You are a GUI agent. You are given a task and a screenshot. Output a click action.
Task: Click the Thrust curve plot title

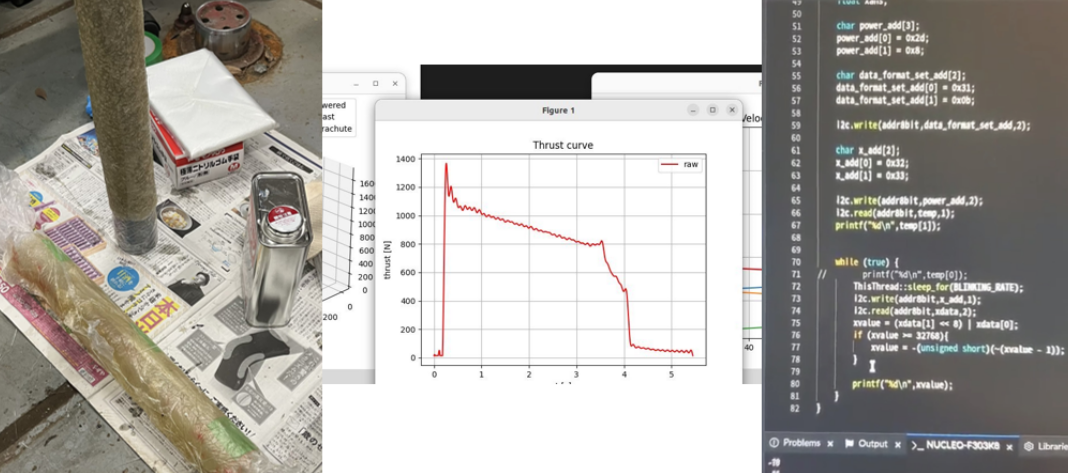point(564,145)
